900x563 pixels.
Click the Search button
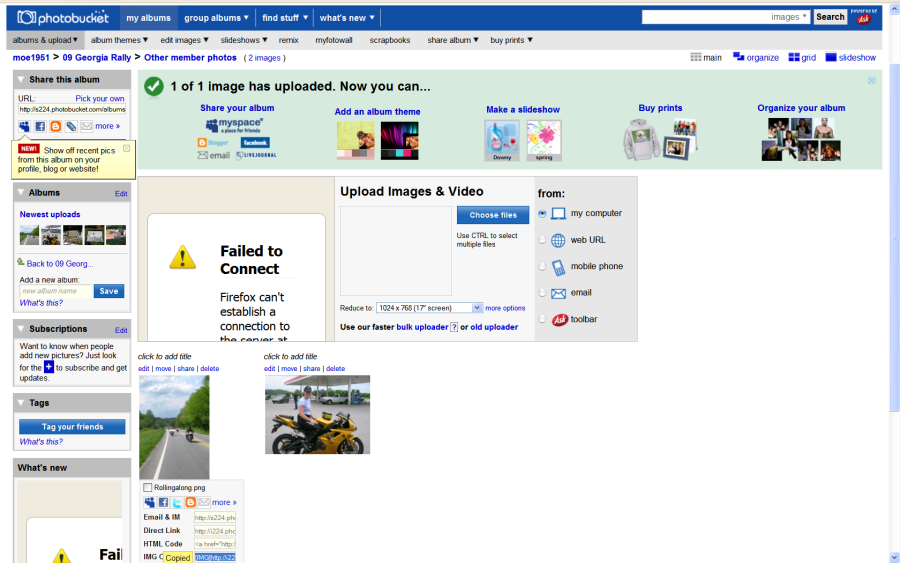[830, 17]
